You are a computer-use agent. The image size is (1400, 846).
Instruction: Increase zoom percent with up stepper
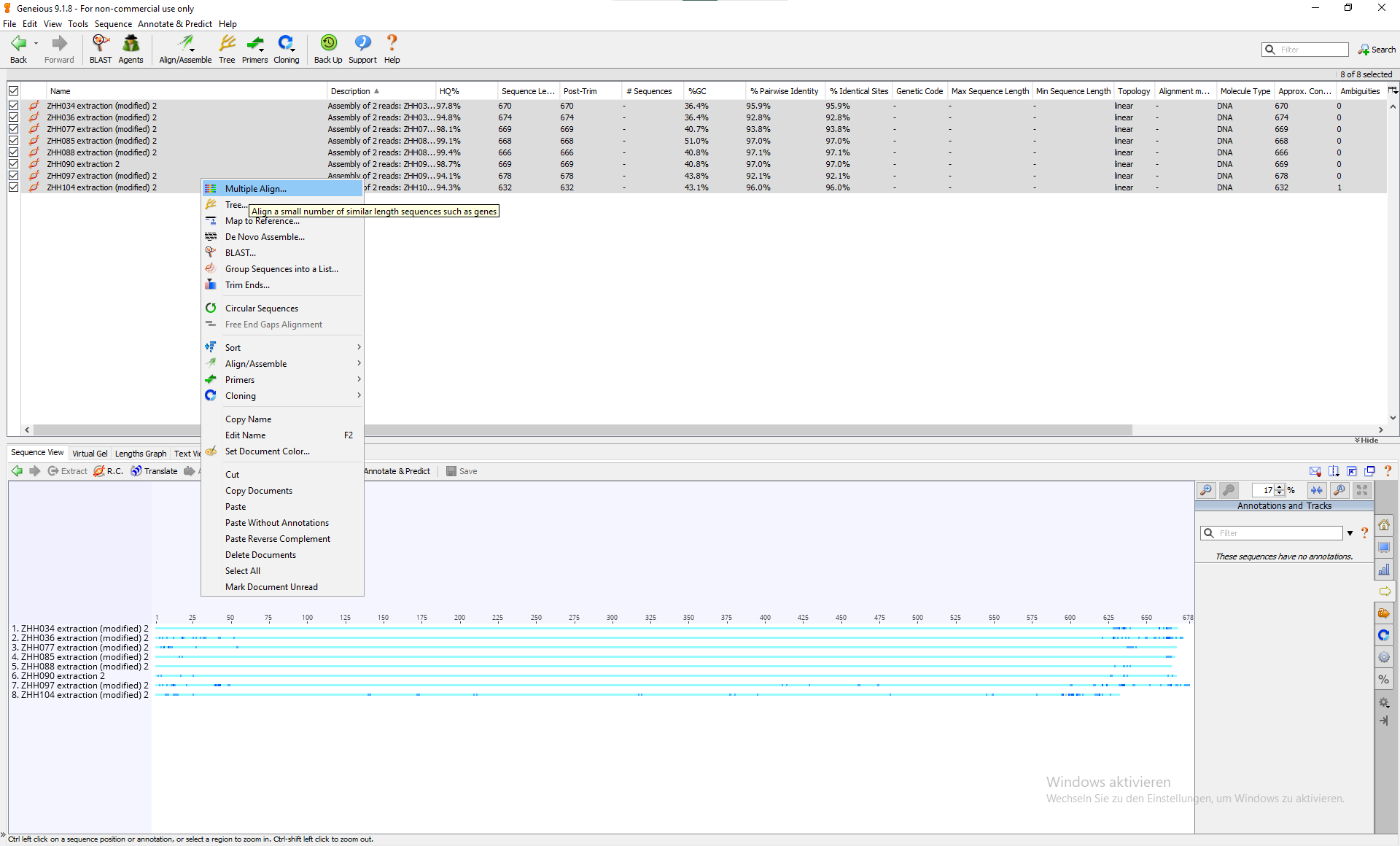(1280, 487)
